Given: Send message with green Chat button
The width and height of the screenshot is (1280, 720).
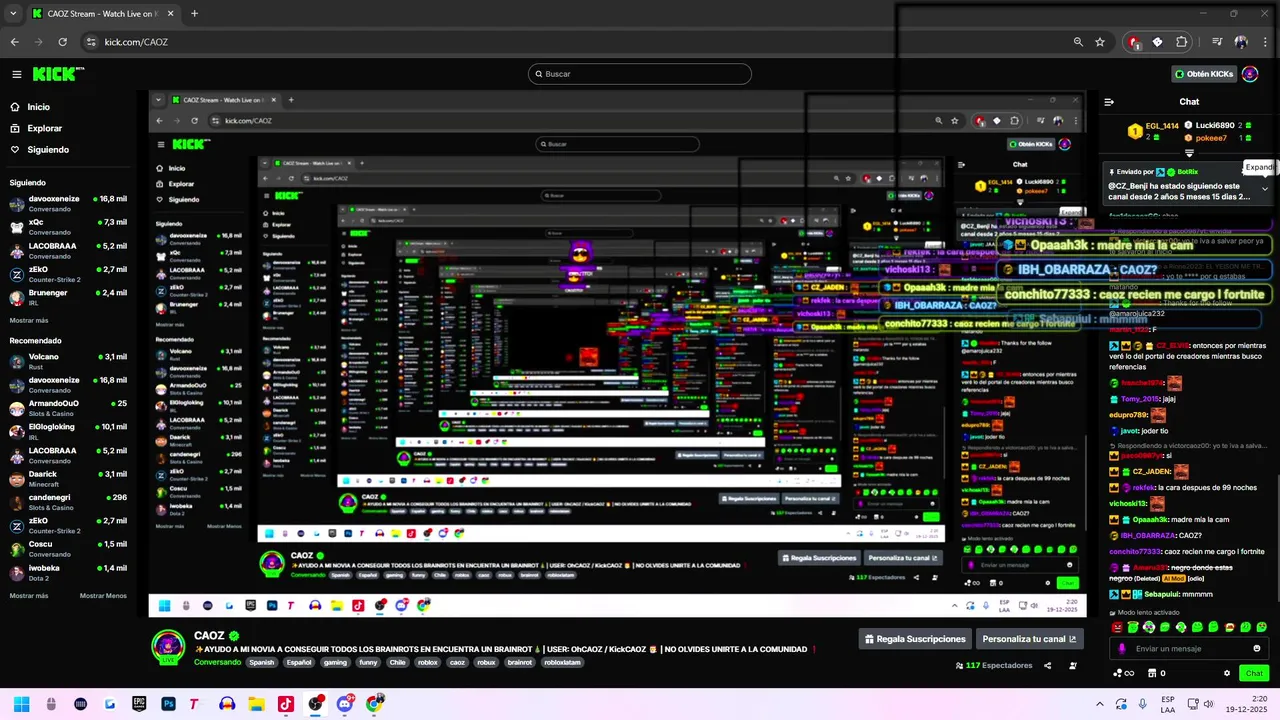Looking at the screenshot, I should [x=1254, y=674].
